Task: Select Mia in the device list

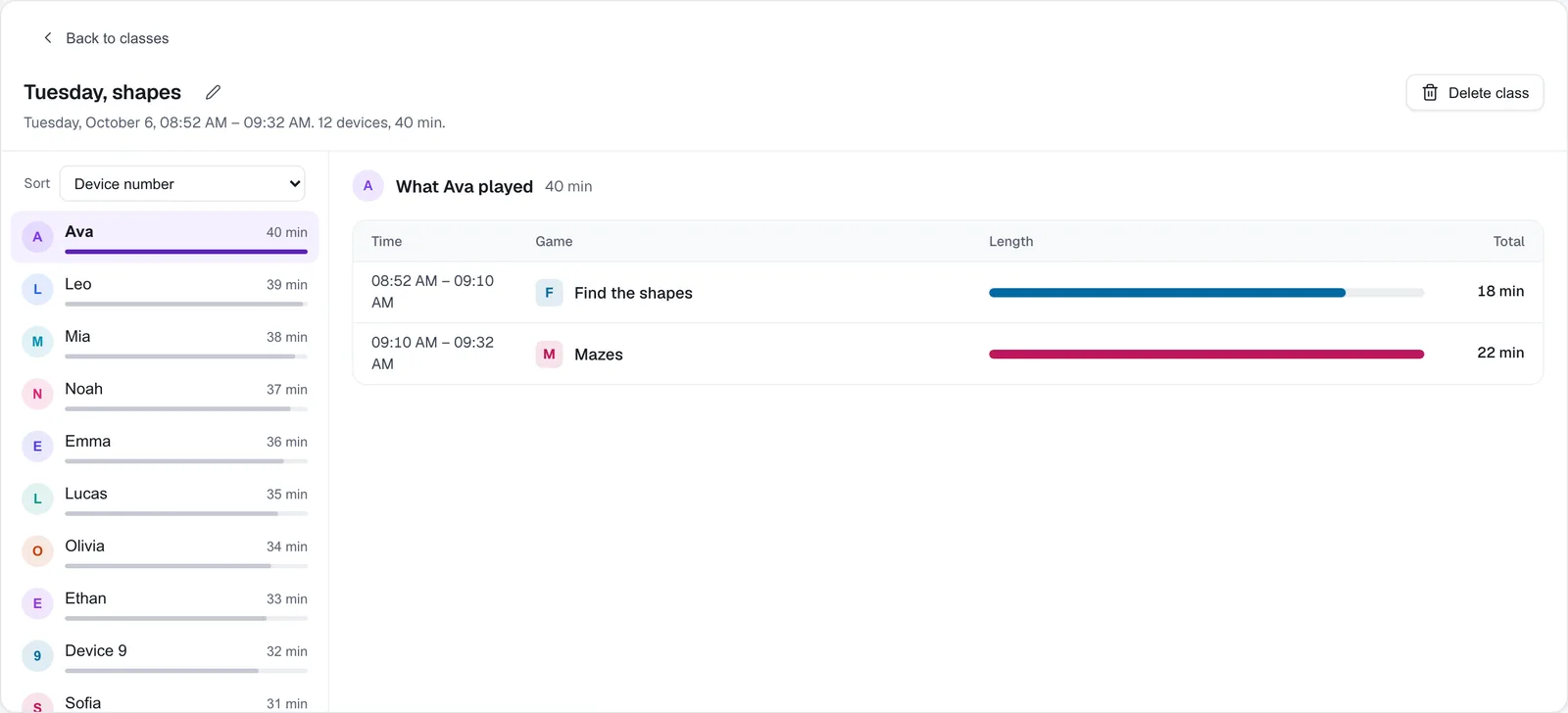Action: pos(165,342)
